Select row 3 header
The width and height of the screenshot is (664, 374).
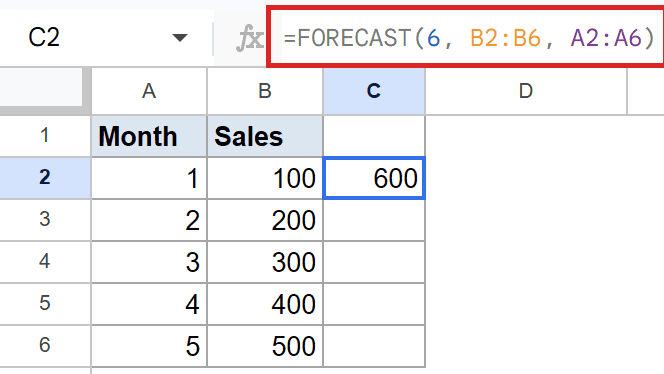[x=45, y=219]
